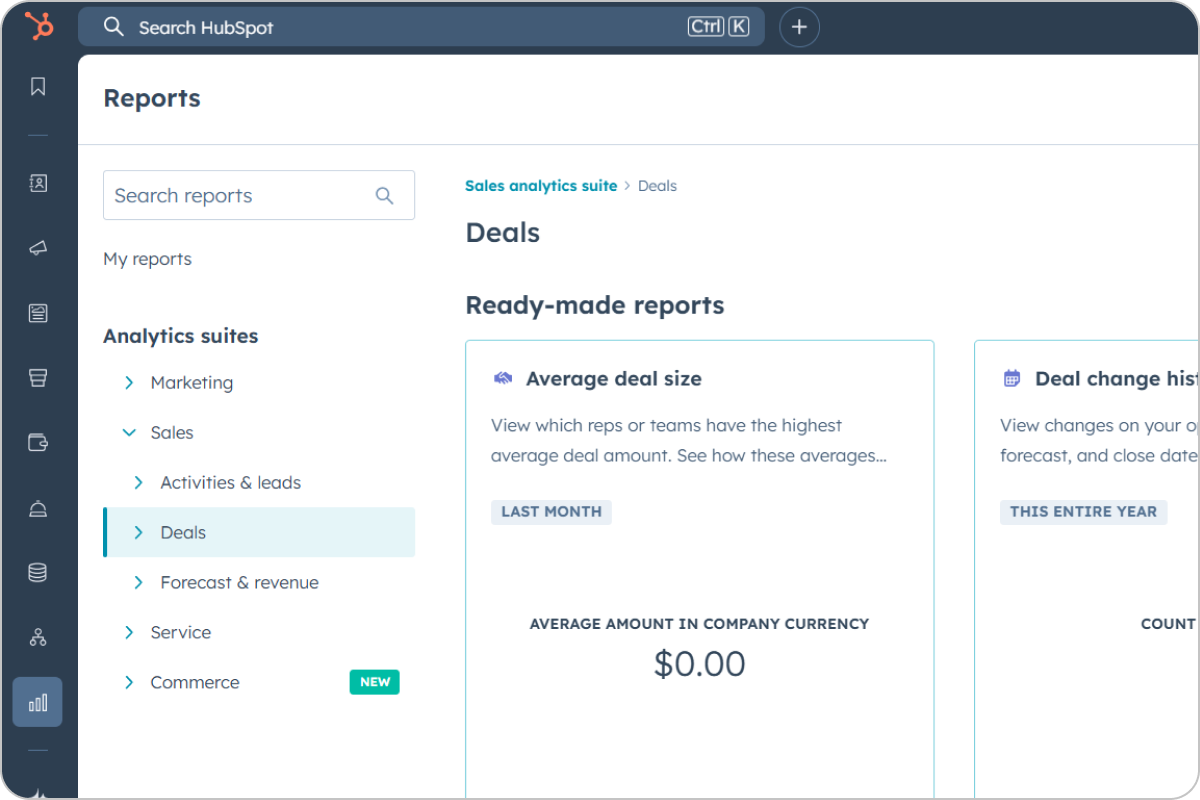Open the database sidebar icon
The width and height of the screenshot is (1200, 800).
point(38,572)
